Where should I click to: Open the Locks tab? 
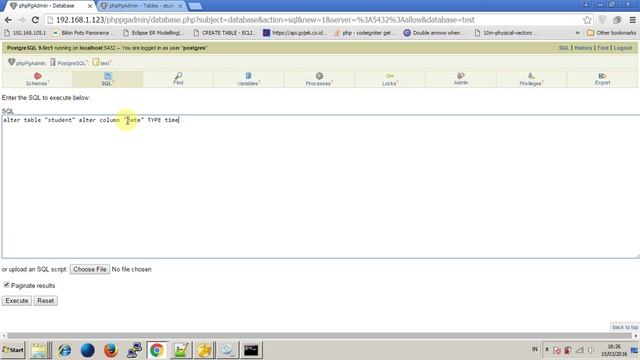click(x=390, y=79)
